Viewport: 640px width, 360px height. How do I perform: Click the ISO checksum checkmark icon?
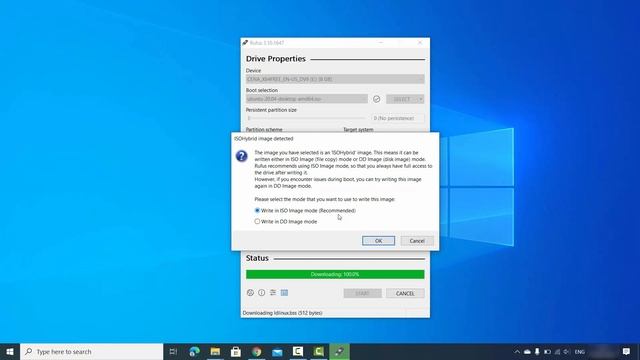click(x=376, y=99)
